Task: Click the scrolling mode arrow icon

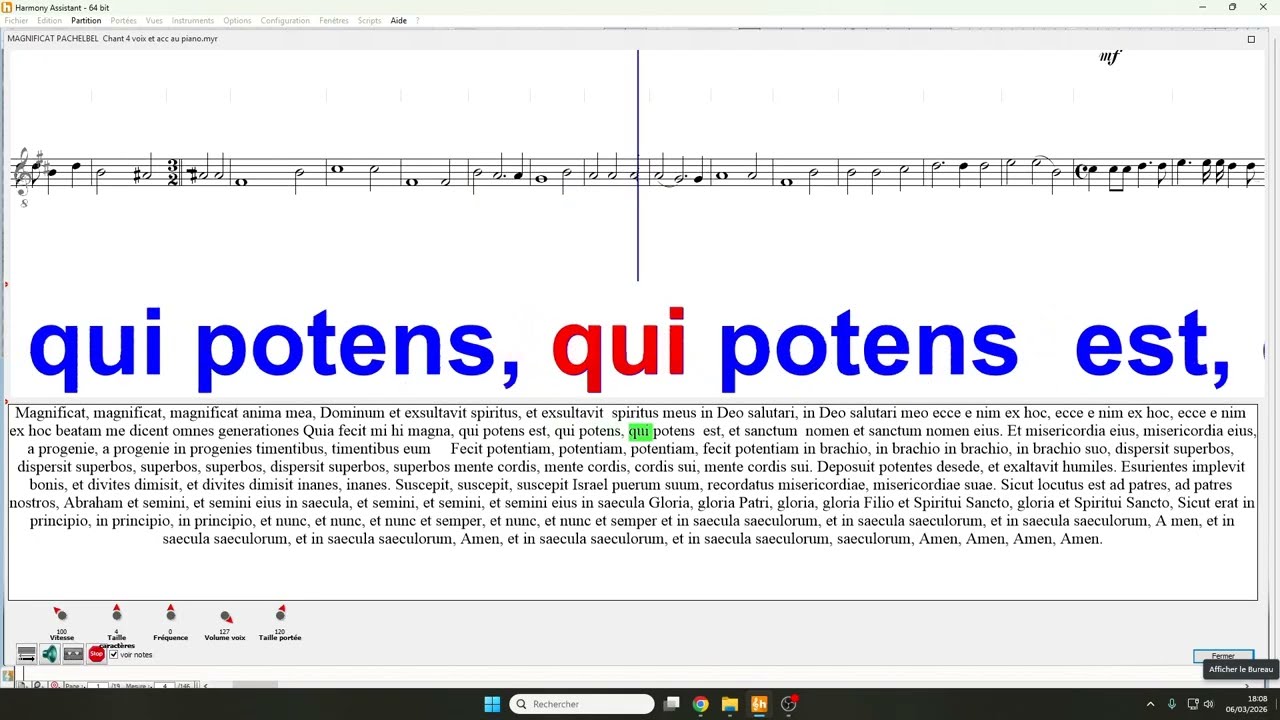Action: (x=27, y=654)
